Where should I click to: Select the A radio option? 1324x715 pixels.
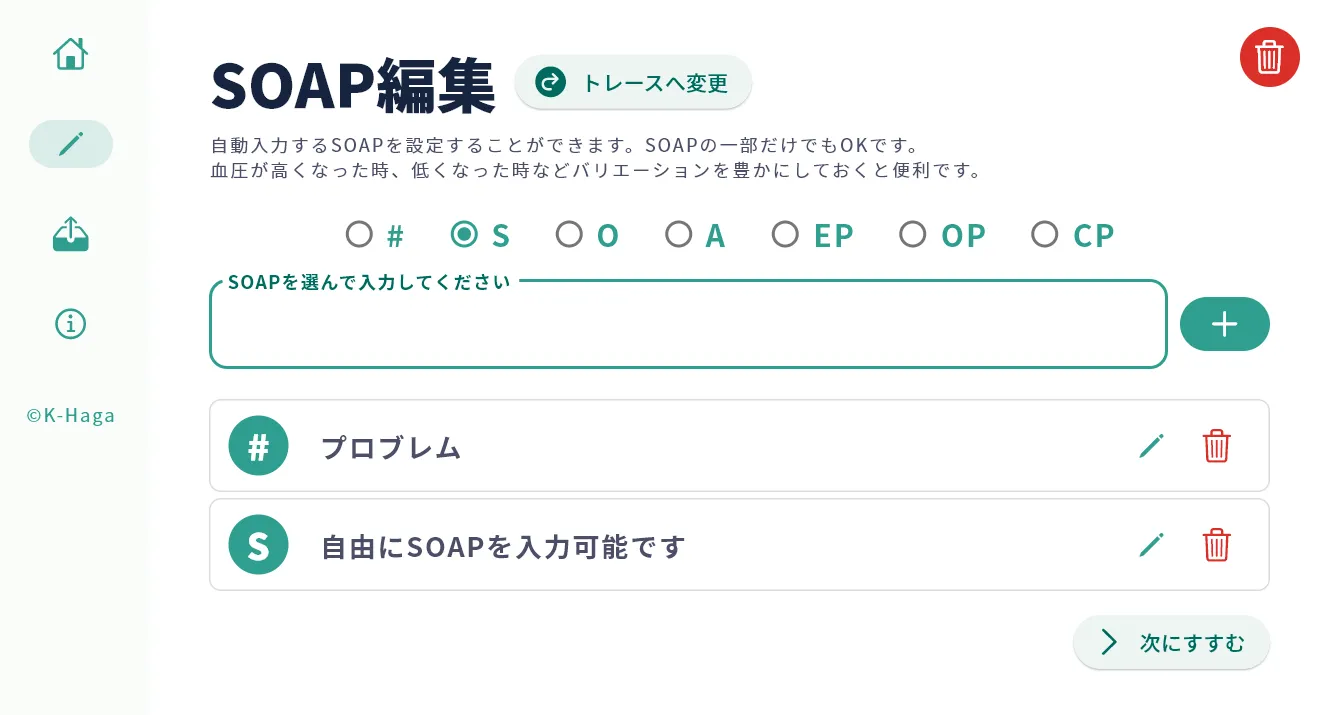coord(678,233)
